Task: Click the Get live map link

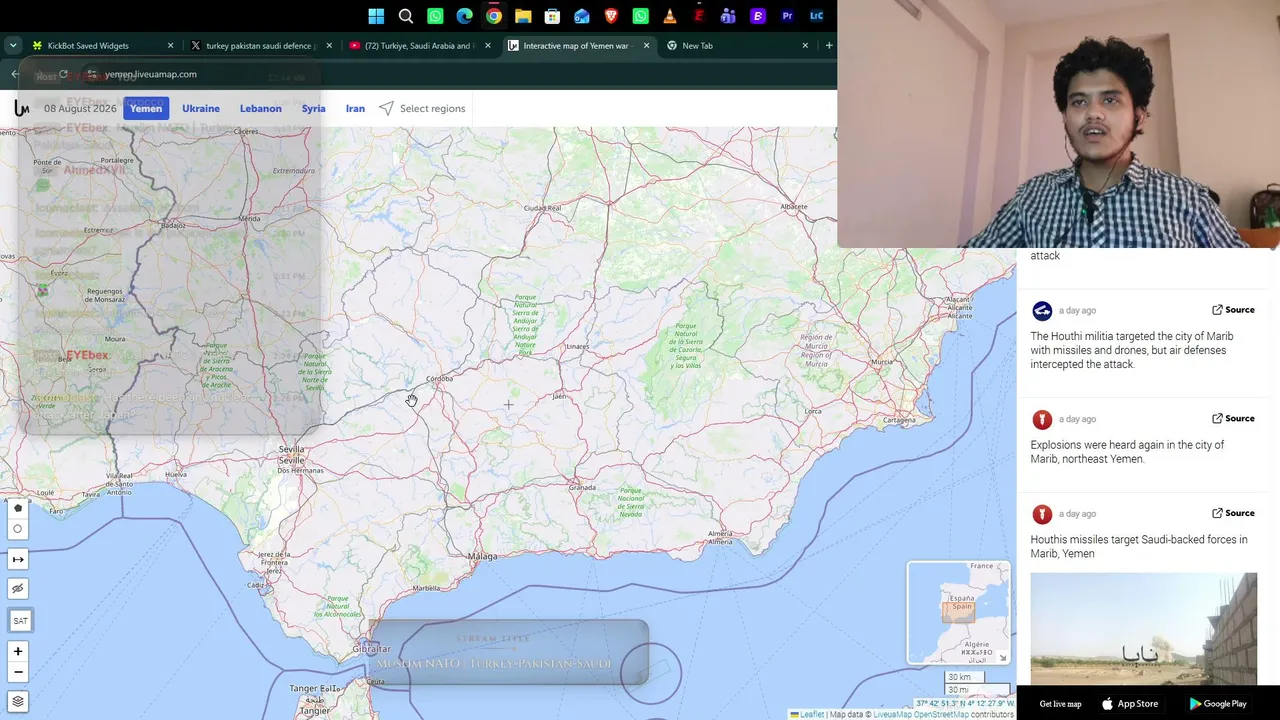Action: (x=1060, y=704)
